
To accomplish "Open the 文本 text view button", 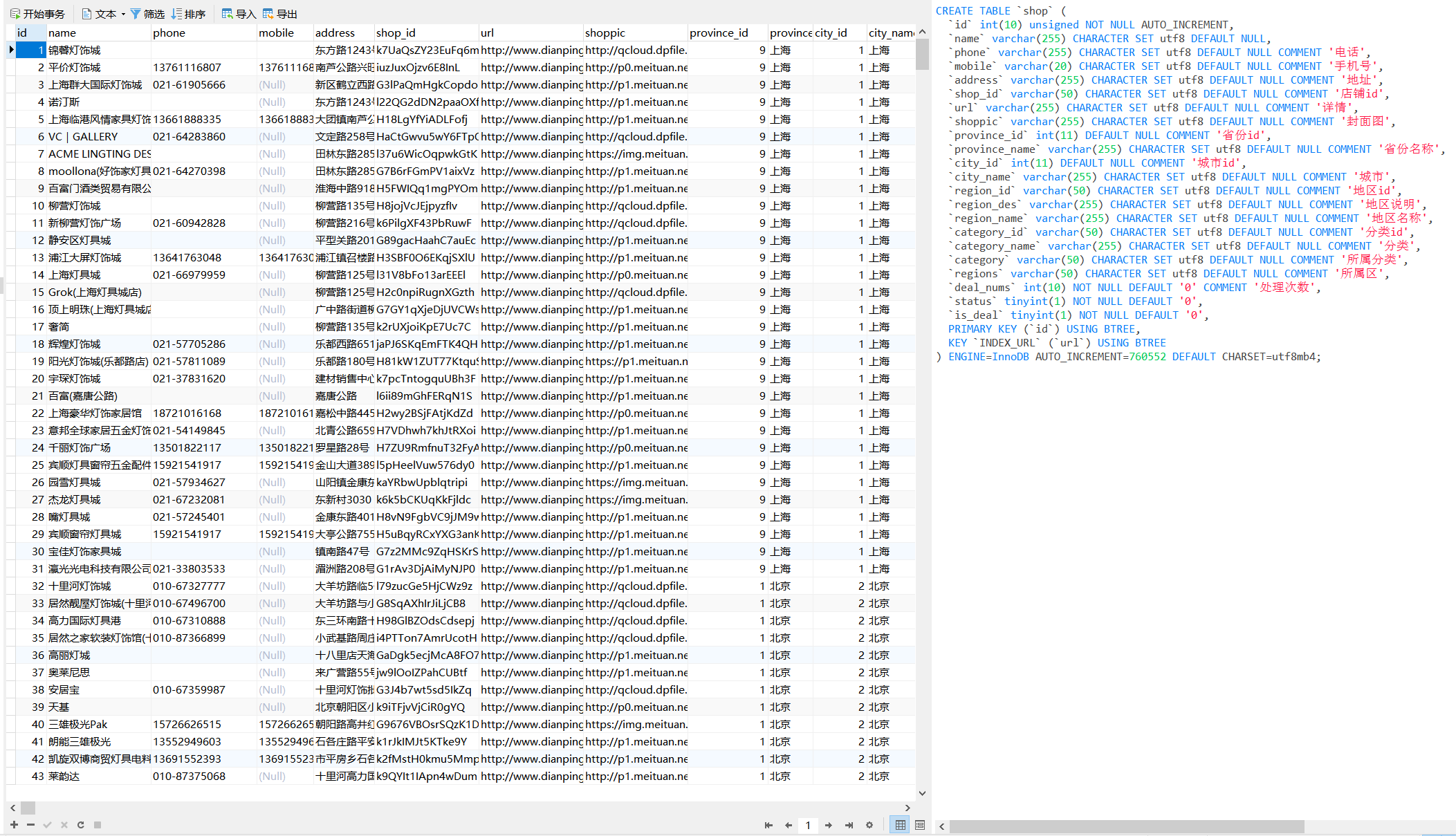I will tap(99, 14).
